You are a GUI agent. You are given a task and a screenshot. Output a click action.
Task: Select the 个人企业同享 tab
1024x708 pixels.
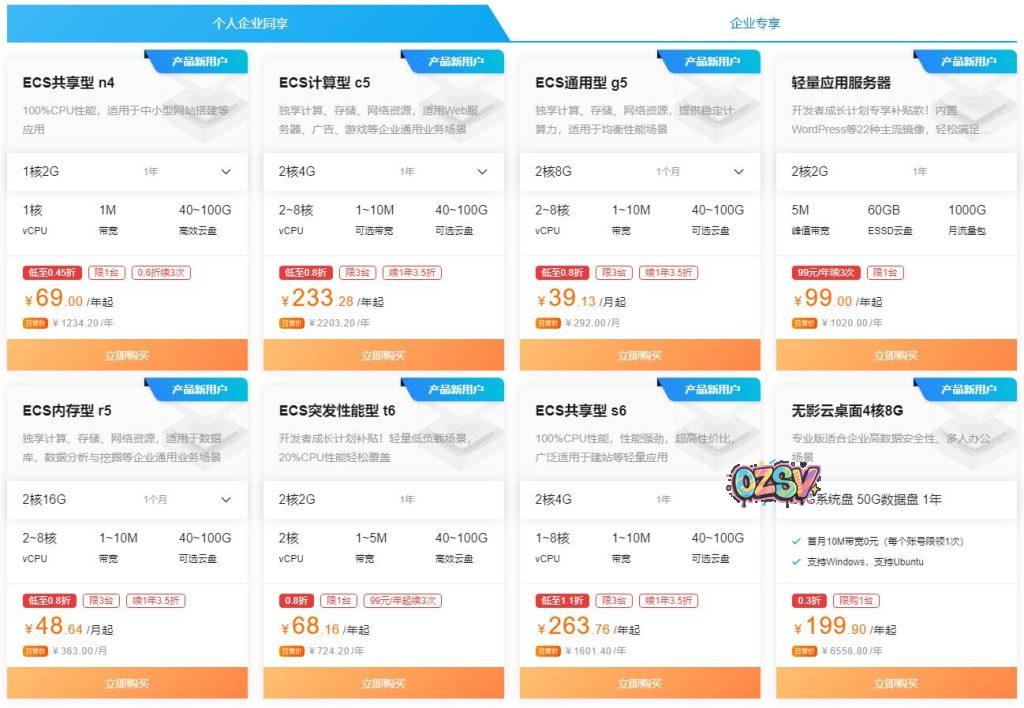click(x=250, y=23)
